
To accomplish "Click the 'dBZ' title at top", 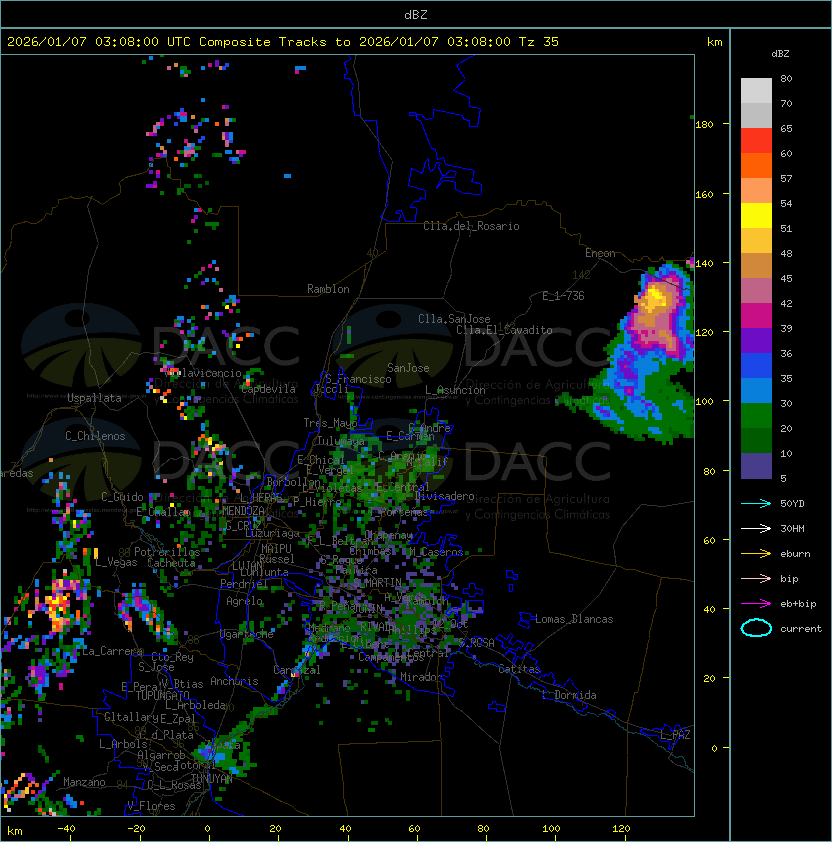I will click(416, 15).
